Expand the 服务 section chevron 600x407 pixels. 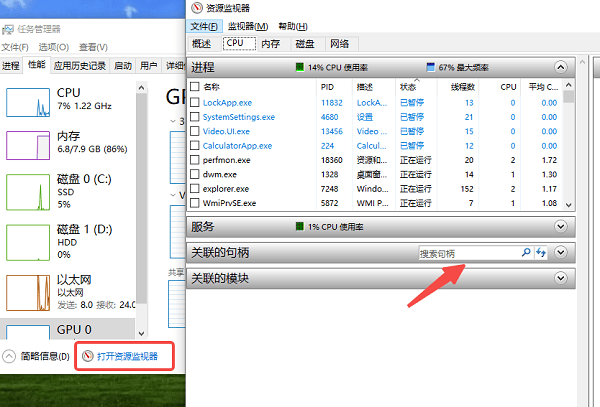click(561, 226)
